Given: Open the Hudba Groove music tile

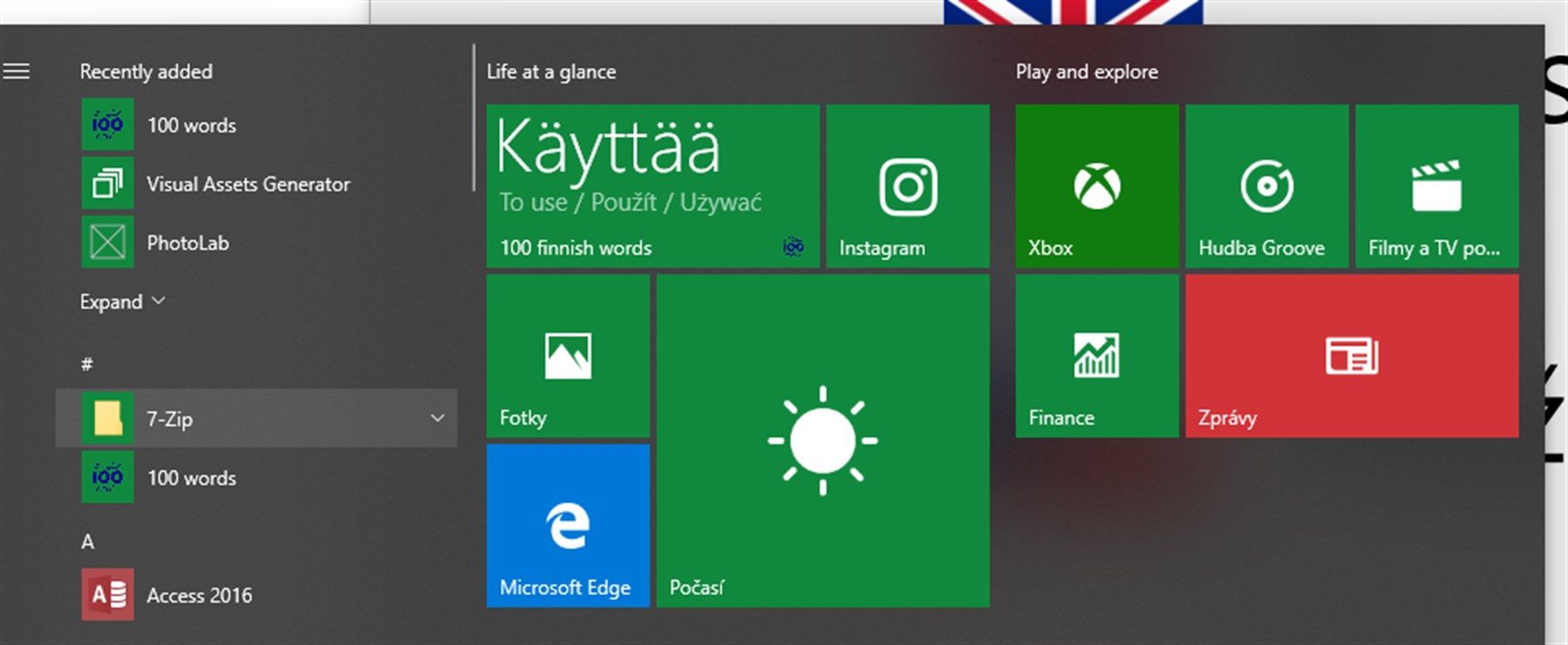Looking at the screenshot, I should (x=1267, y=186).
